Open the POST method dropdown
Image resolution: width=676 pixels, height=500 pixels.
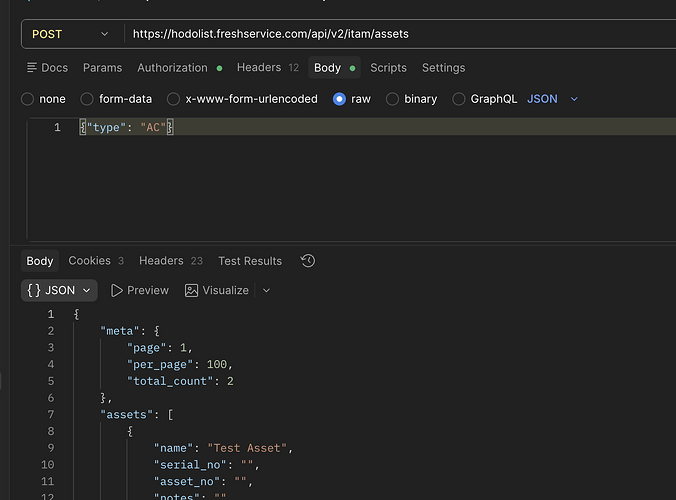pos(71,34)
